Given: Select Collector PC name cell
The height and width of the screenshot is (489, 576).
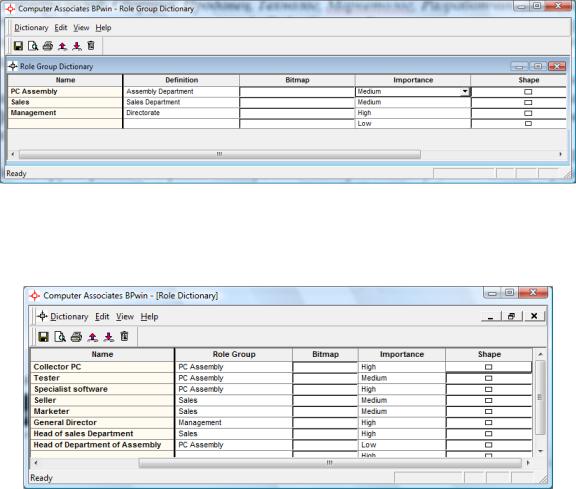Looking at the screenshot, I should coord(102,367).
